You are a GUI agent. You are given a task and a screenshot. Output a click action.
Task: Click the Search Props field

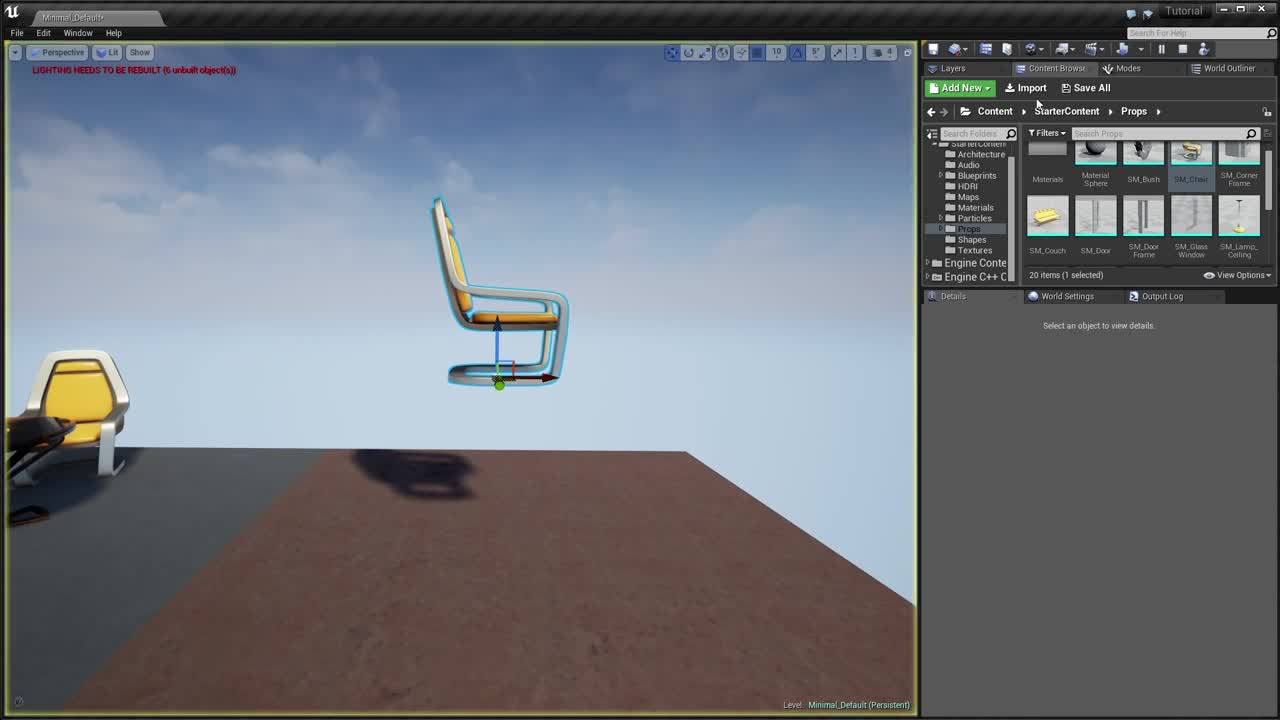(x=1164, y=133)
